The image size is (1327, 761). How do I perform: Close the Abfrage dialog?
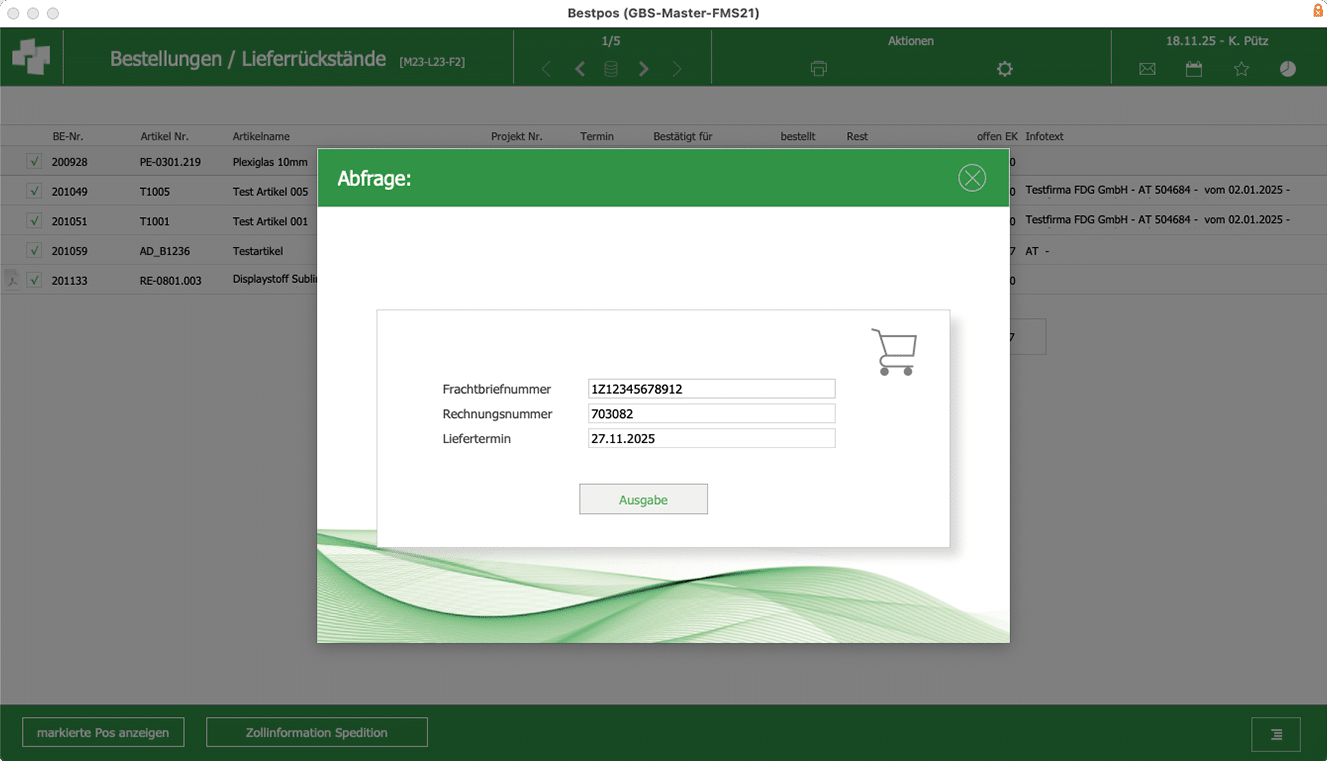[972, 178]
